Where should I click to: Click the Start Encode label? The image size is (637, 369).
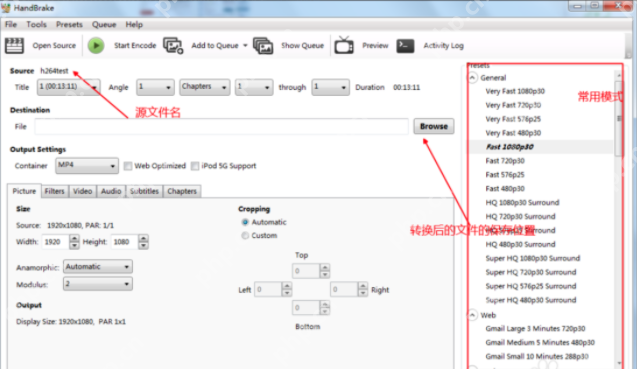(x=135, y=46)
